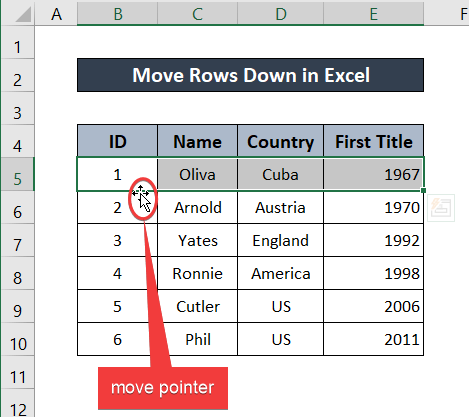The width and height of the screenshot is (469, 417).
Task: Select the cell containing 'Cuba'
Action: pos(280,174)
